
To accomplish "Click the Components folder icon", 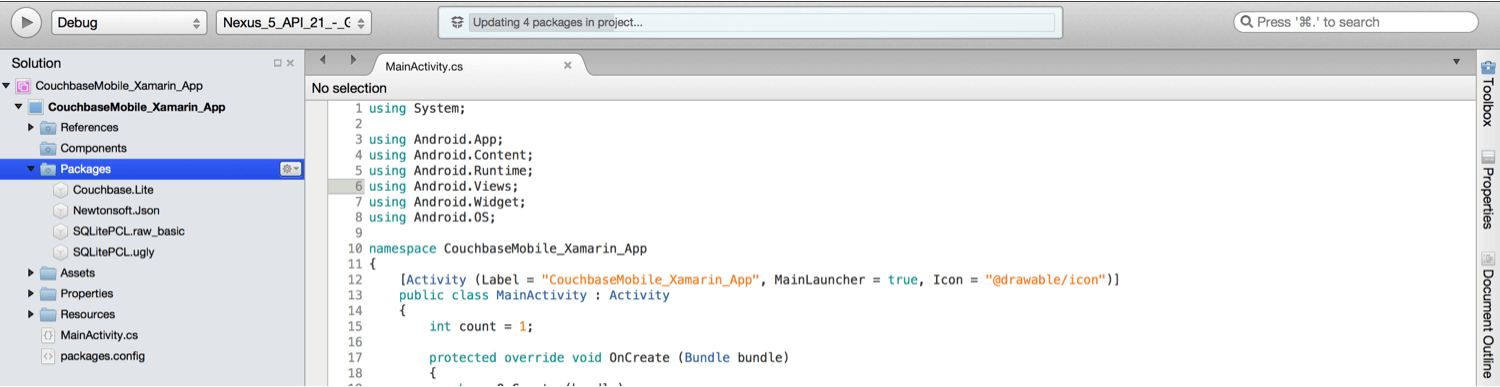I will click(48, 148).
